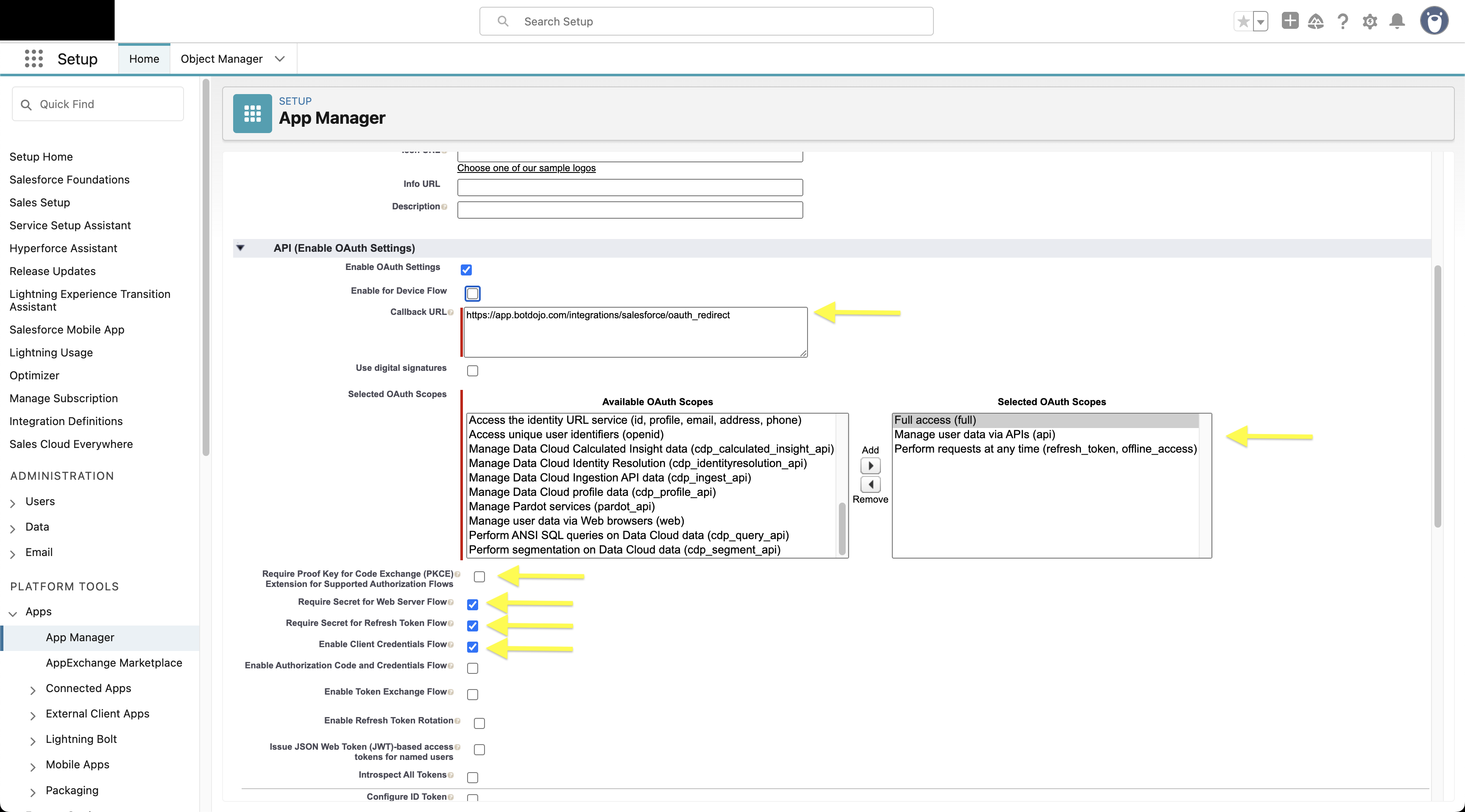Image resolution: width=1465 pixels, height=812 pixels.
Task: Click the App Manager header icon
Action: coord(253,113)
